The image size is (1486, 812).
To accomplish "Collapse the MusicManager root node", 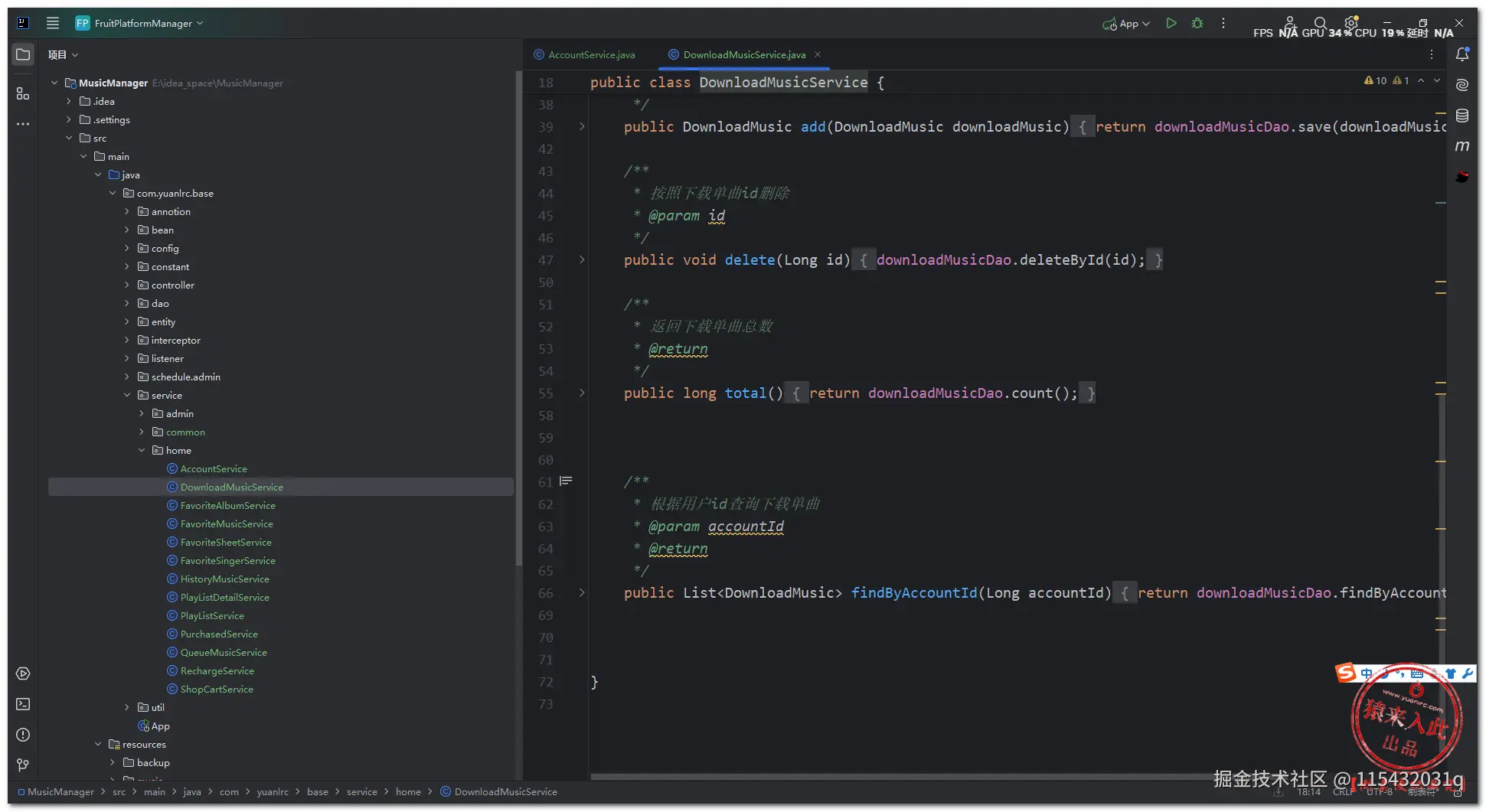I will click(54, 83).
